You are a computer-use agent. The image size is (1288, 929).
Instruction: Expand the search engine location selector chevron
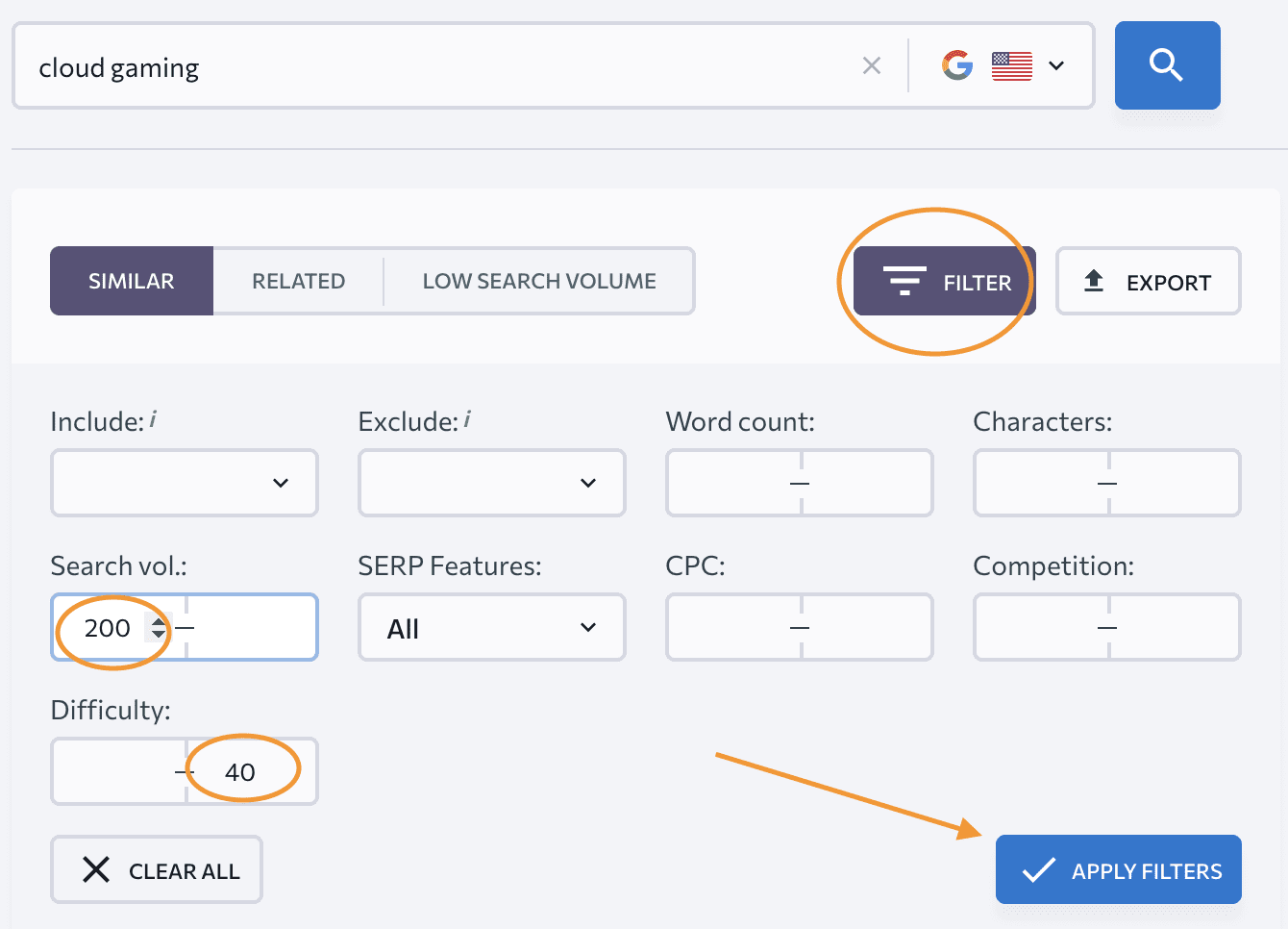pos(1056,65)
